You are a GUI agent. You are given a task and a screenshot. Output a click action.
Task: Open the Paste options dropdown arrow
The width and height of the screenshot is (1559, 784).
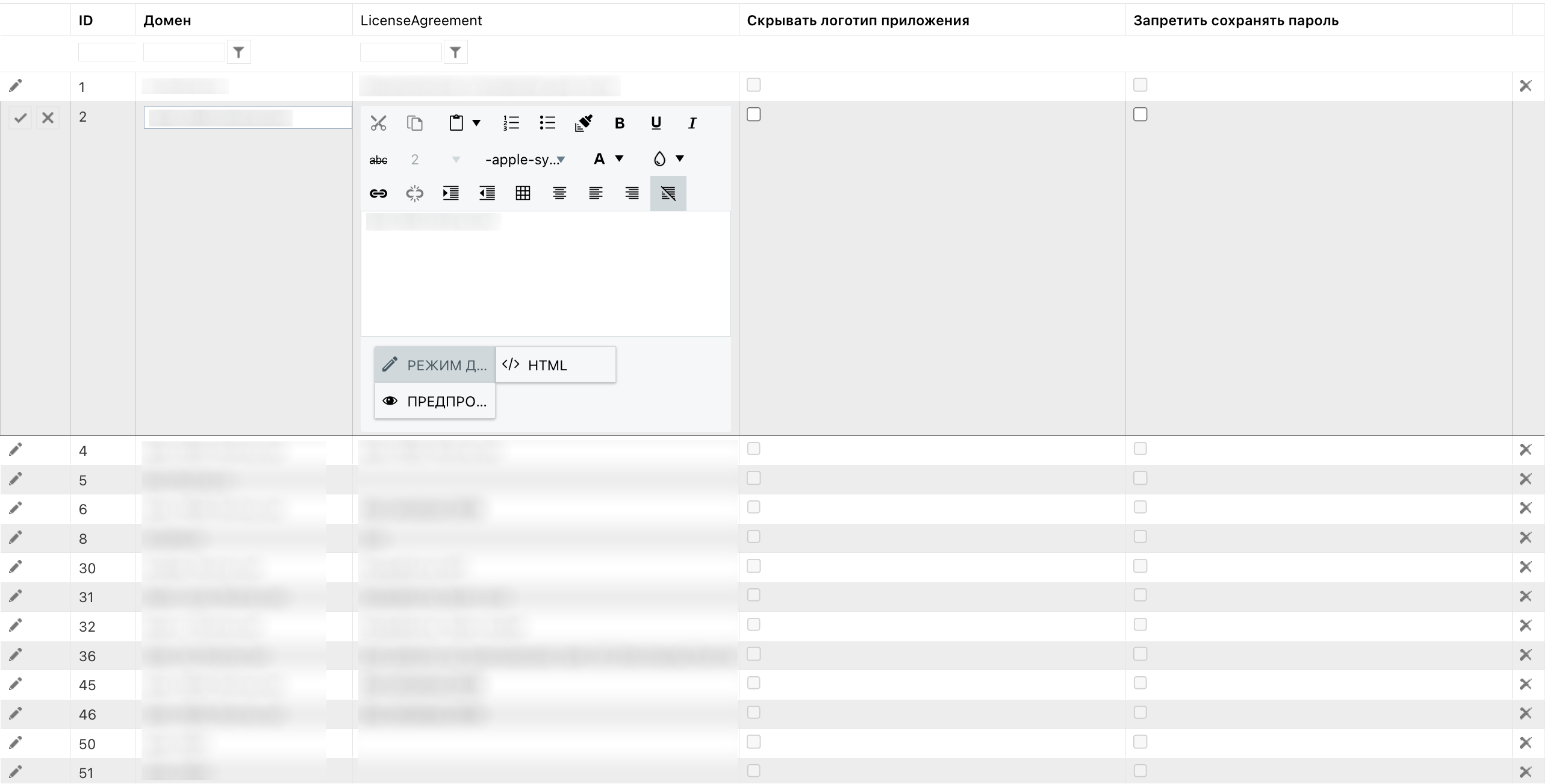[x=477, y=123]
